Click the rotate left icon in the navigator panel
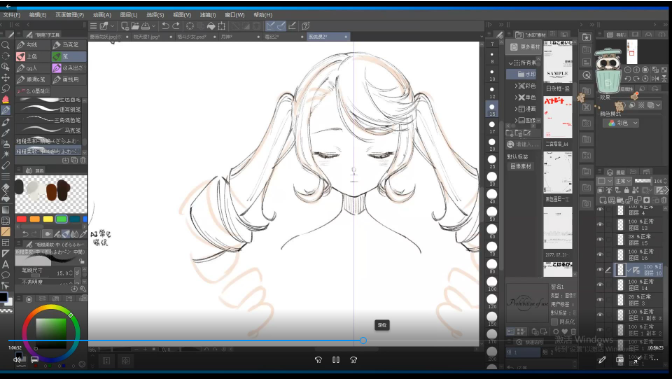 [x=628, y=79]
